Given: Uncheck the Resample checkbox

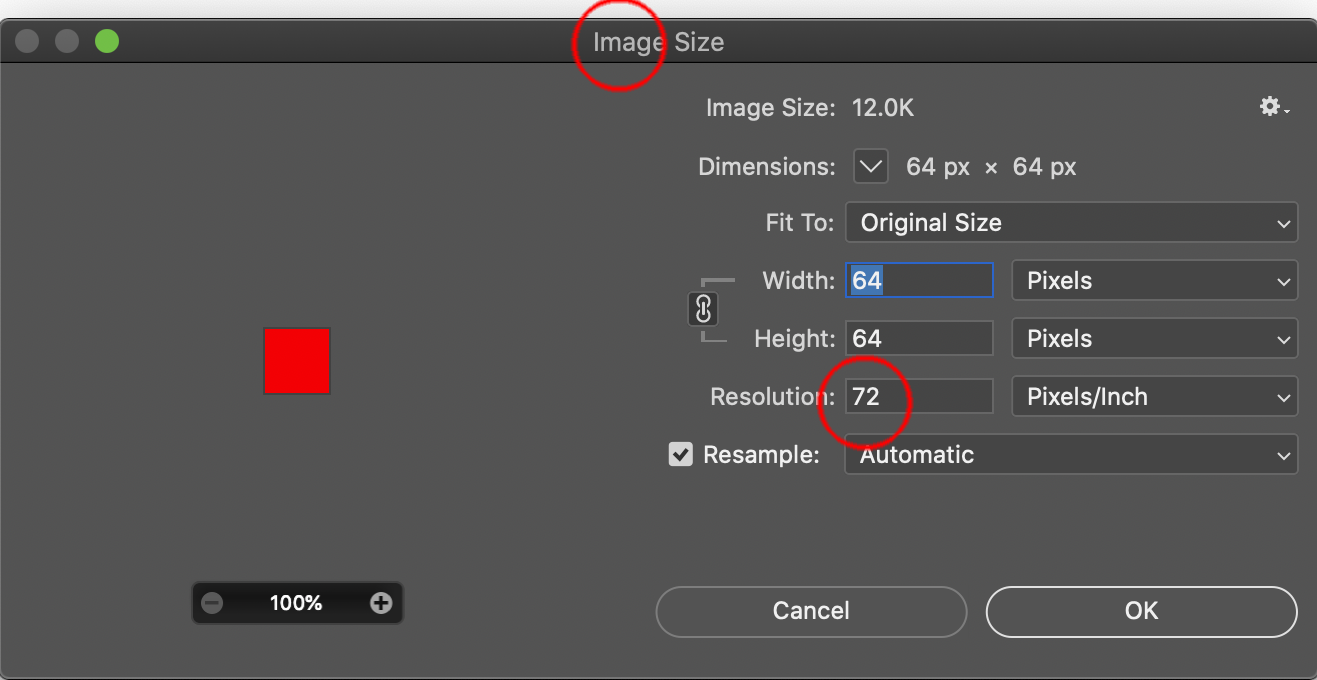Looking at the screenshot, I should [681, 454].
